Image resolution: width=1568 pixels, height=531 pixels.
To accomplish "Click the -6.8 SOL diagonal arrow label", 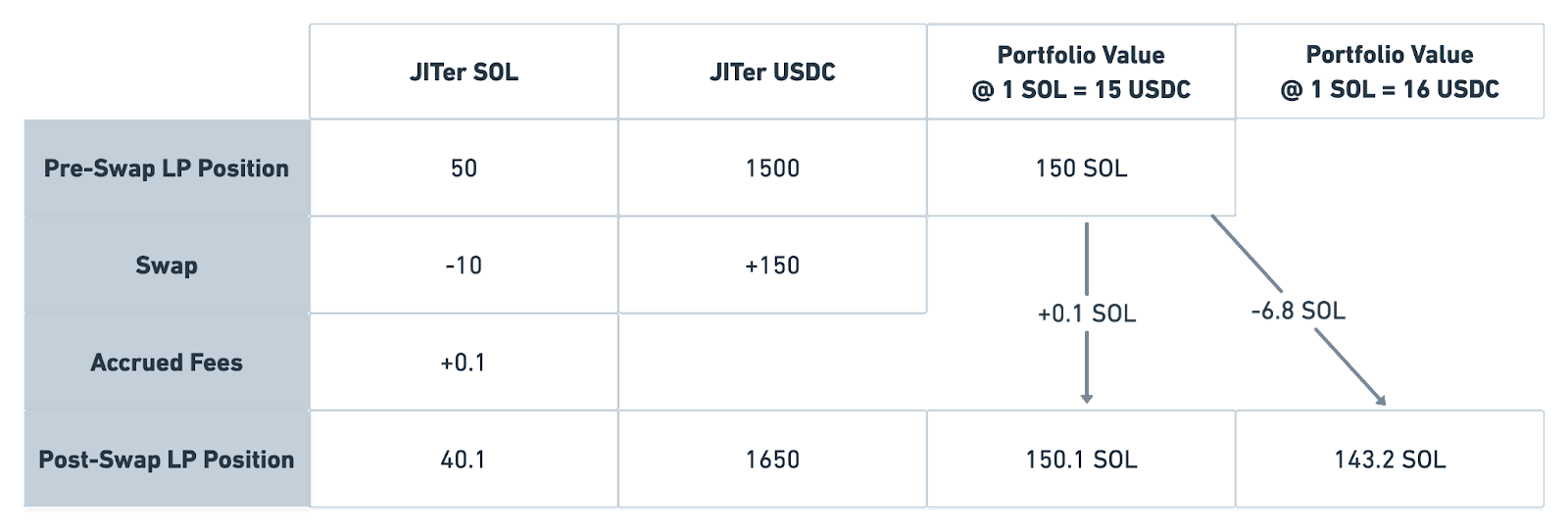I will (1298, 312).
